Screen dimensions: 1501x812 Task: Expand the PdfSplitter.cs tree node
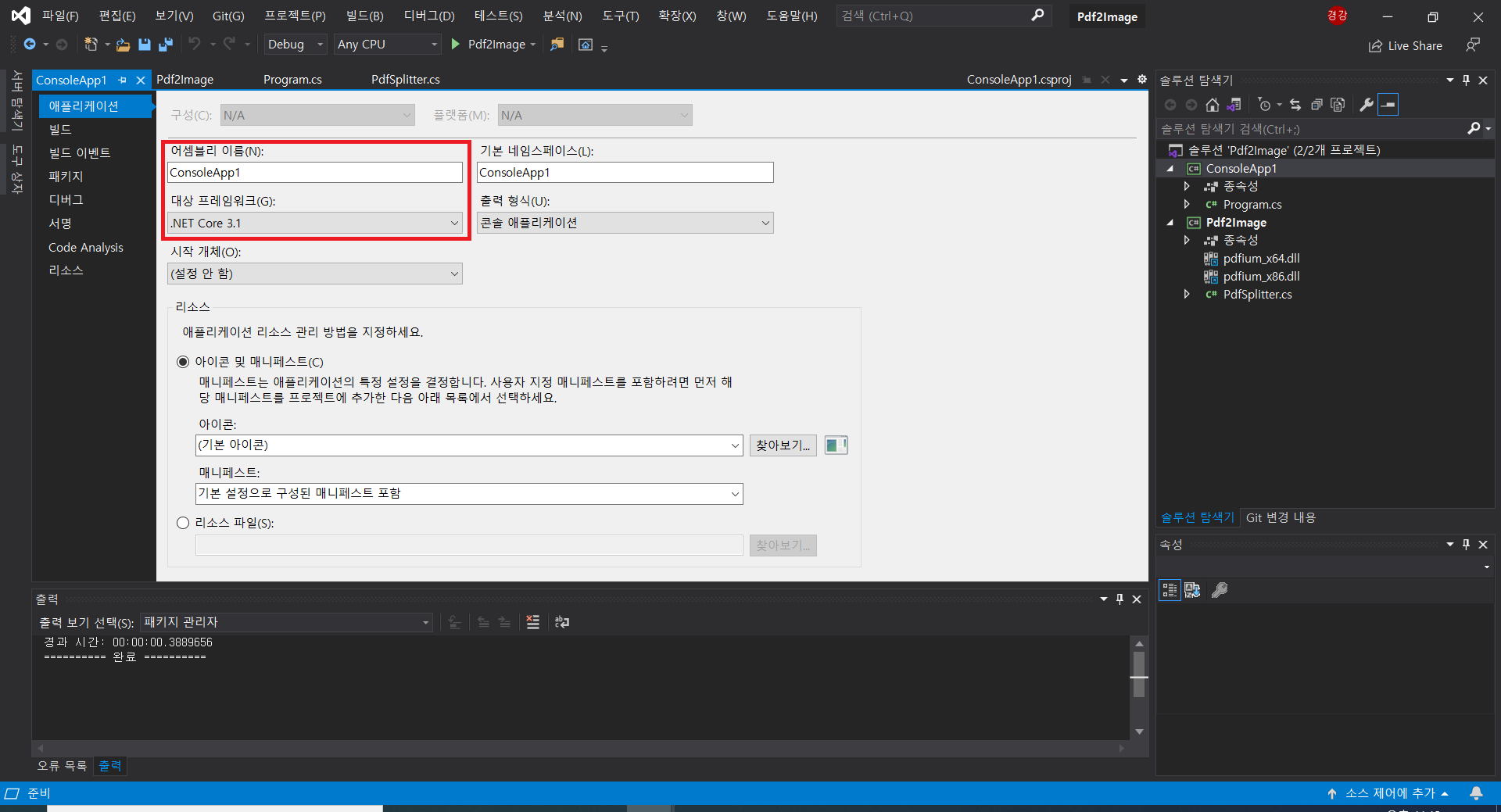[1187, 295]
